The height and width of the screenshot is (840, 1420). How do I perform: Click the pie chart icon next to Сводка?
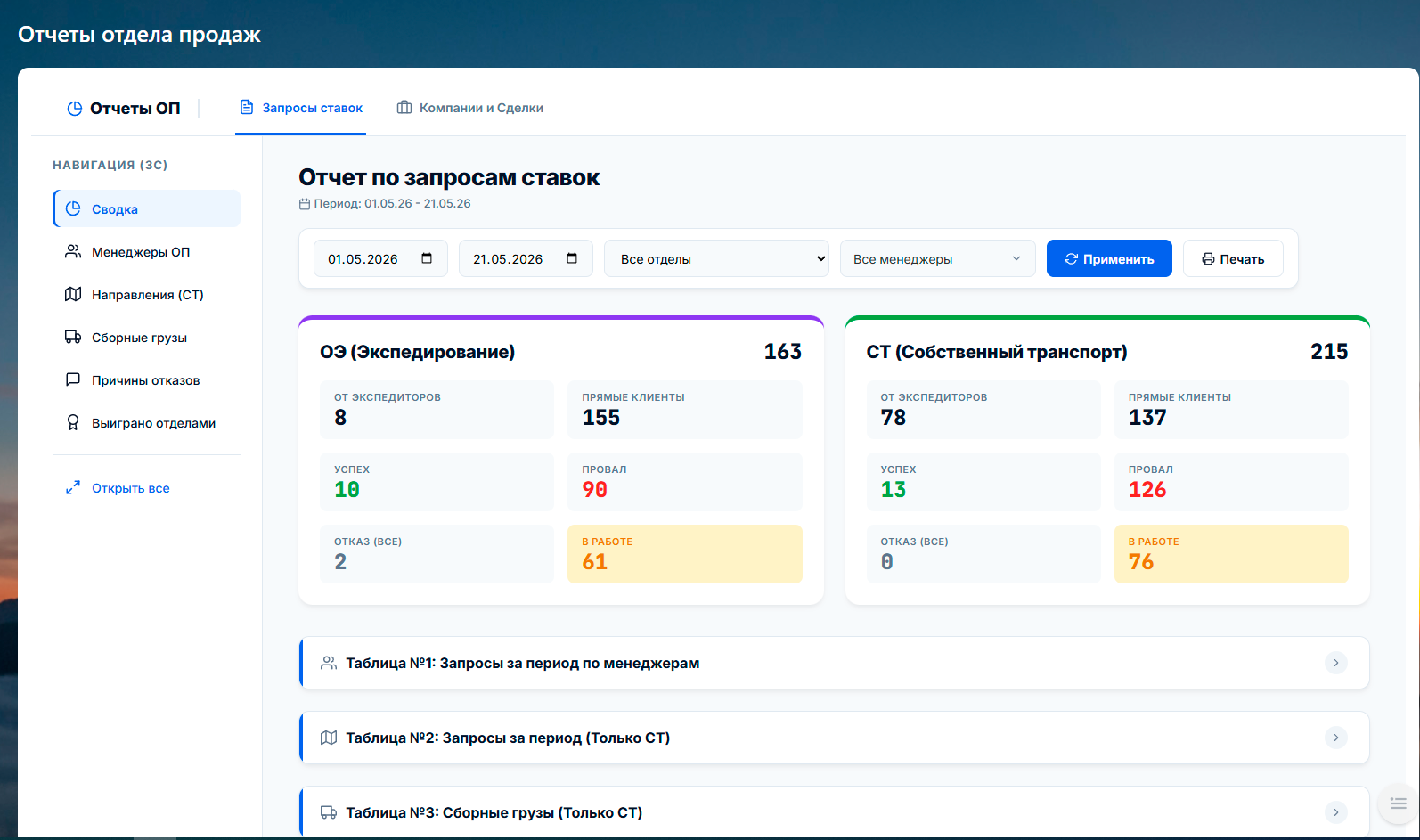[x=73, y=208]
